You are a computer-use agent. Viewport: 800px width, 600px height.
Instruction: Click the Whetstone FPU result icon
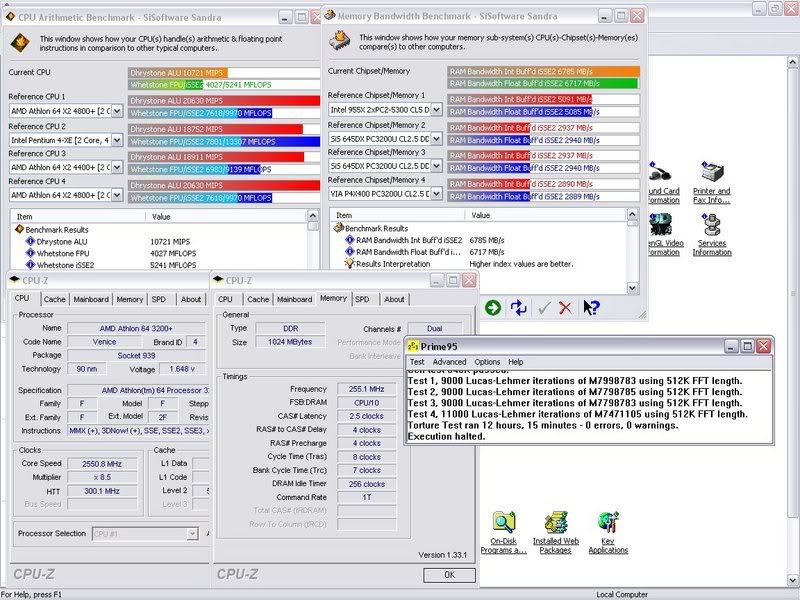[x=30, y=253]
